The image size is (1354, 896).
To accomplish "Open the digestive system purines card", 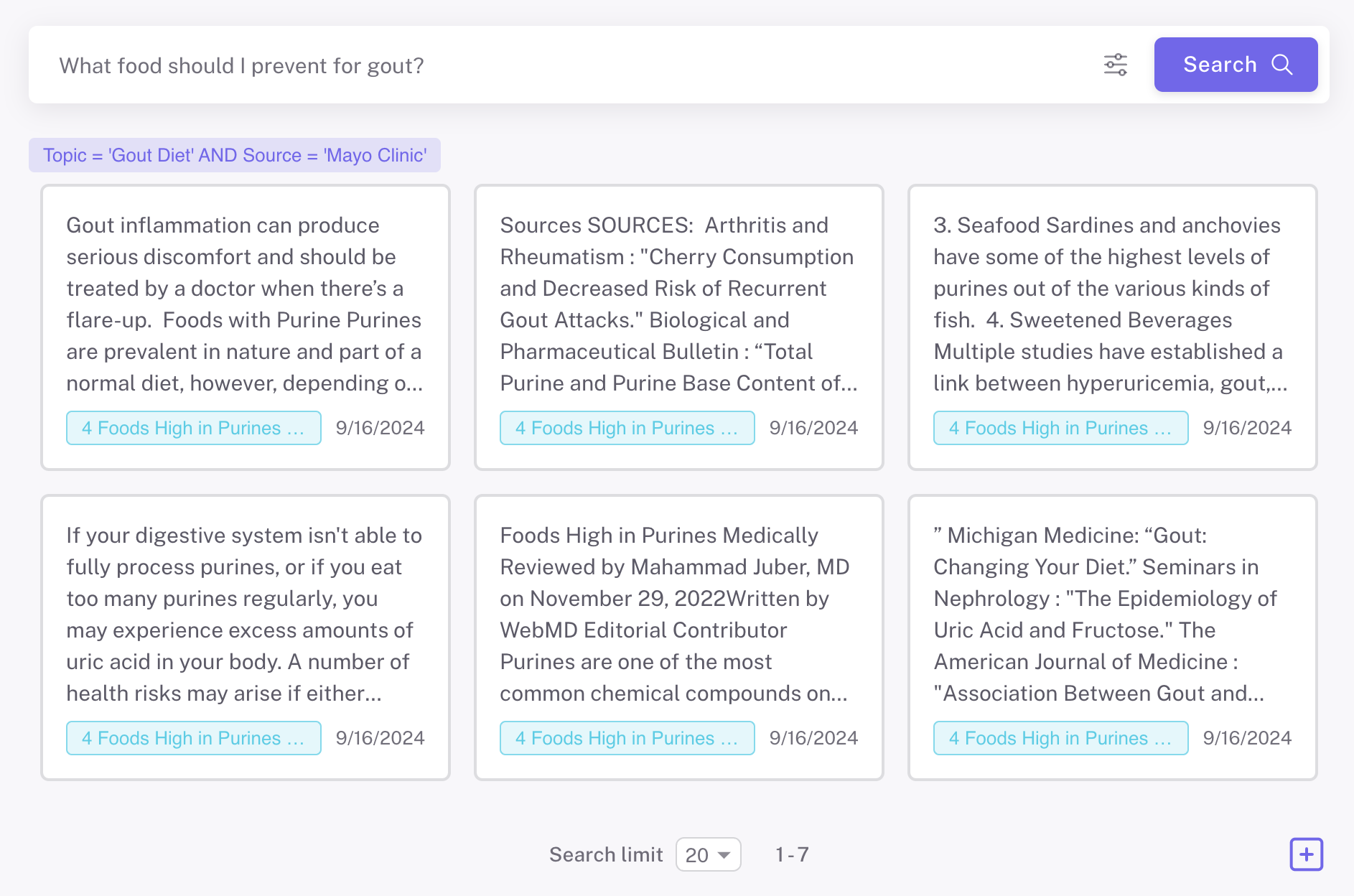I will click(245, 615).
